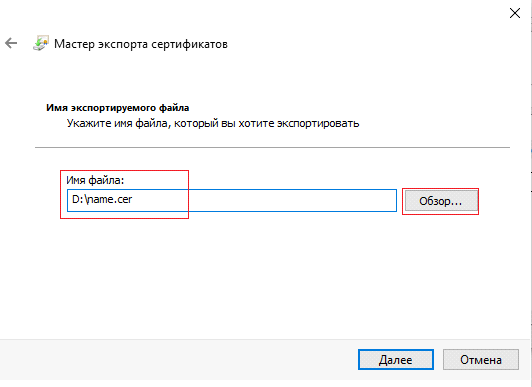Close the wizard with the X
Screen dimensions: 532x387
(515, 13)
